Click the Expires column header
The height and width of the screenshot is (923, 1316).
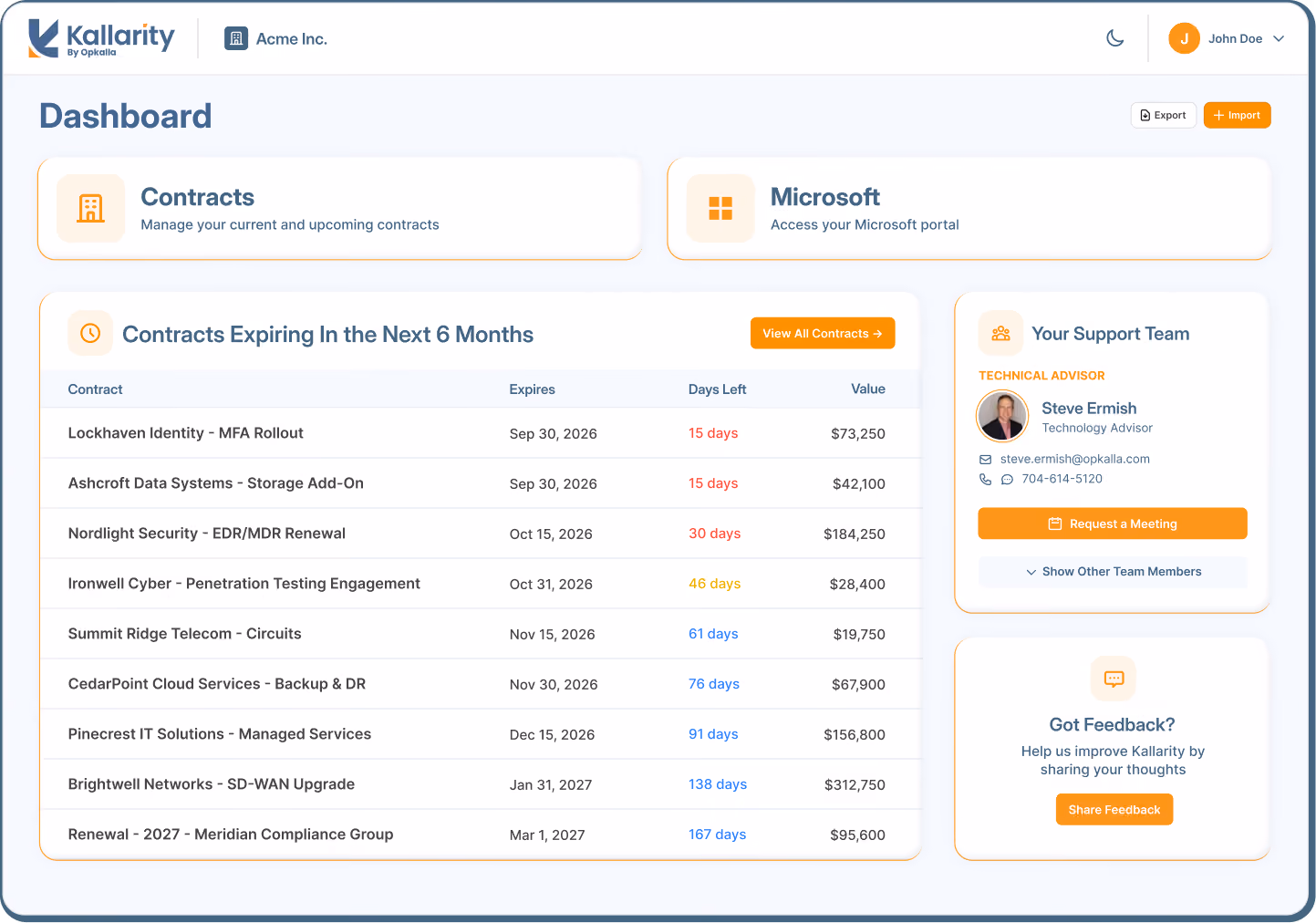pyautogui.click(x=532, y=389)
